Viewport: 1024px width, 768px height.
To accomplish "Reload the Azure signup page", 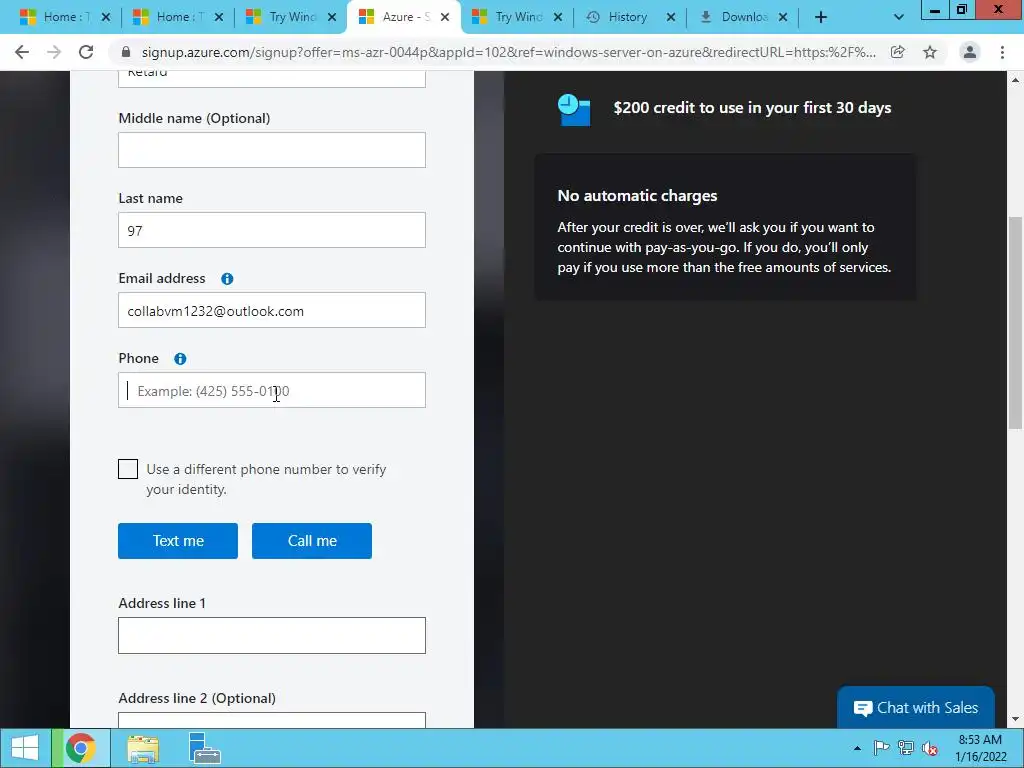I will pos(86,52).
